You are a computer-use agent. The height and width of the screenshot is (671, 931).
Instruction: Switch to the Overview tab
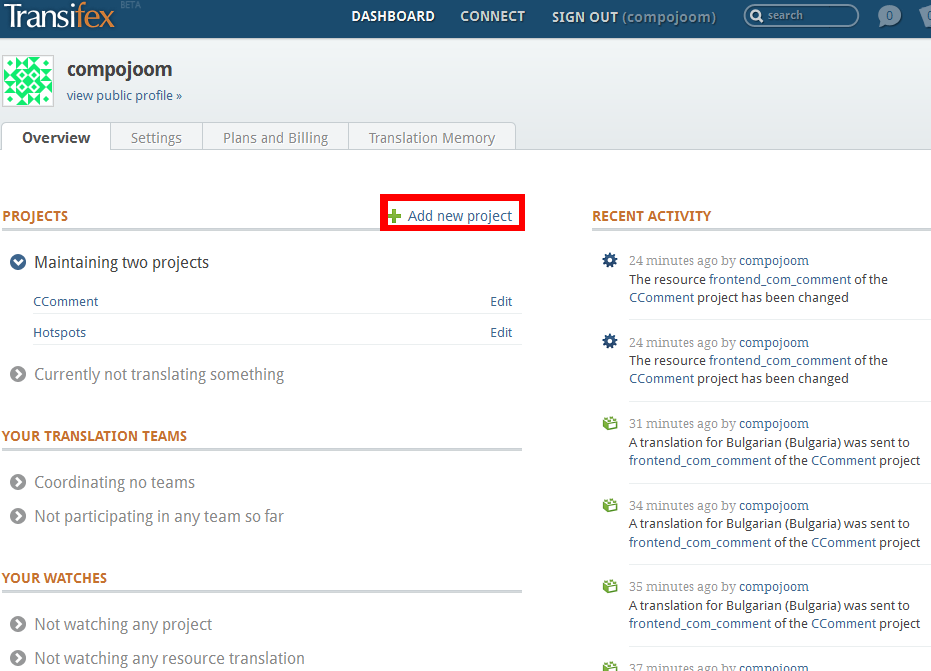pyautogui.click(x=56, y=137)
